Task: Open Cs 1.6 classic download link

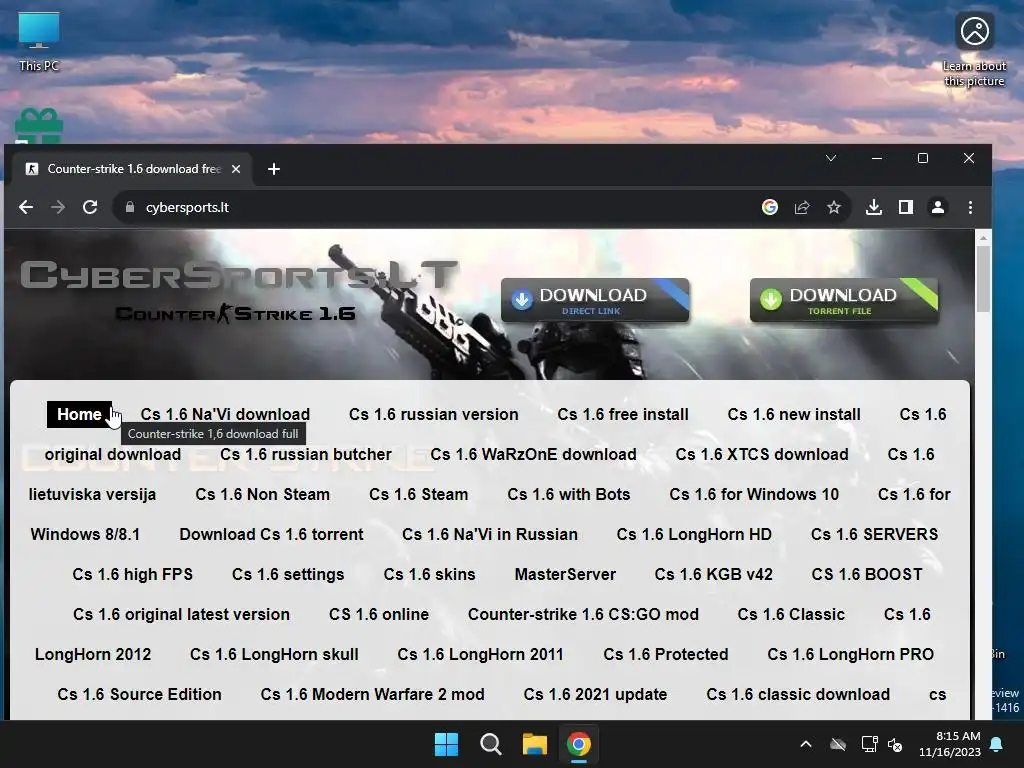Action: (798, 694)
